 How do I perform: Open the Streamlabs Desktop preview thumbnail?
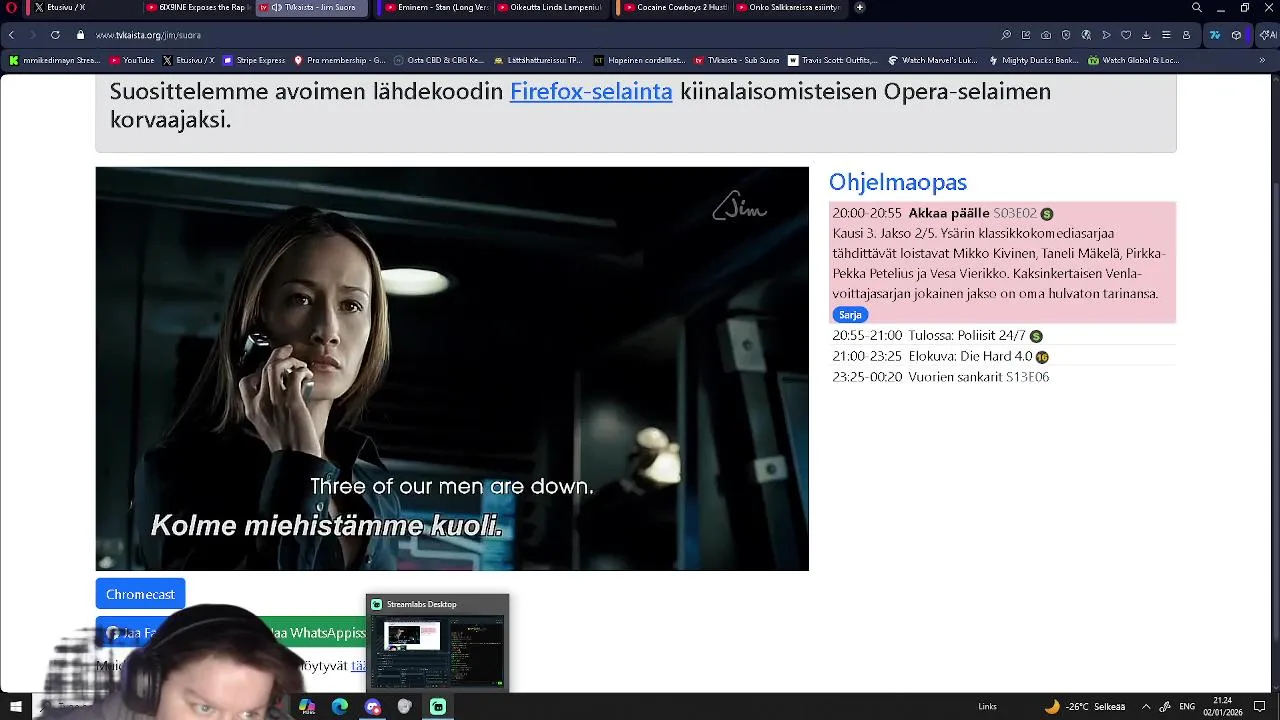[437, 642]
